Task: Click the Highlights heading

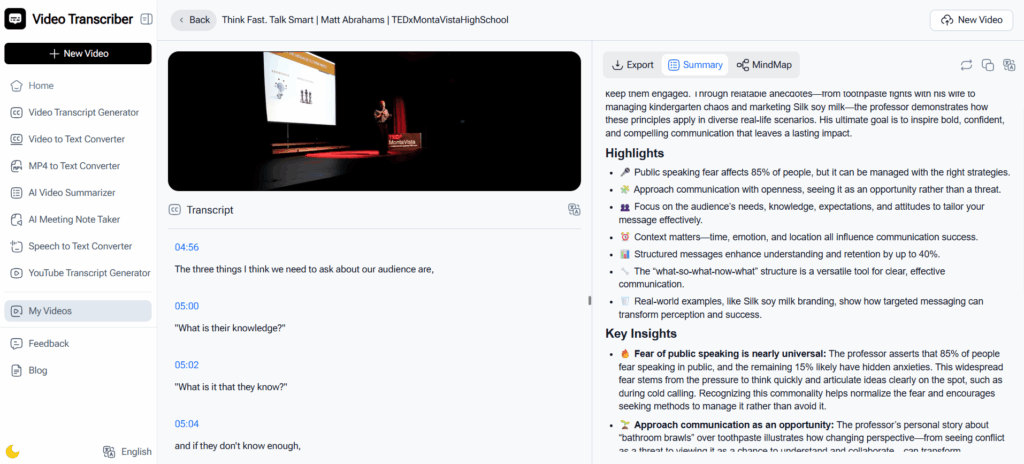Action: 635,154
